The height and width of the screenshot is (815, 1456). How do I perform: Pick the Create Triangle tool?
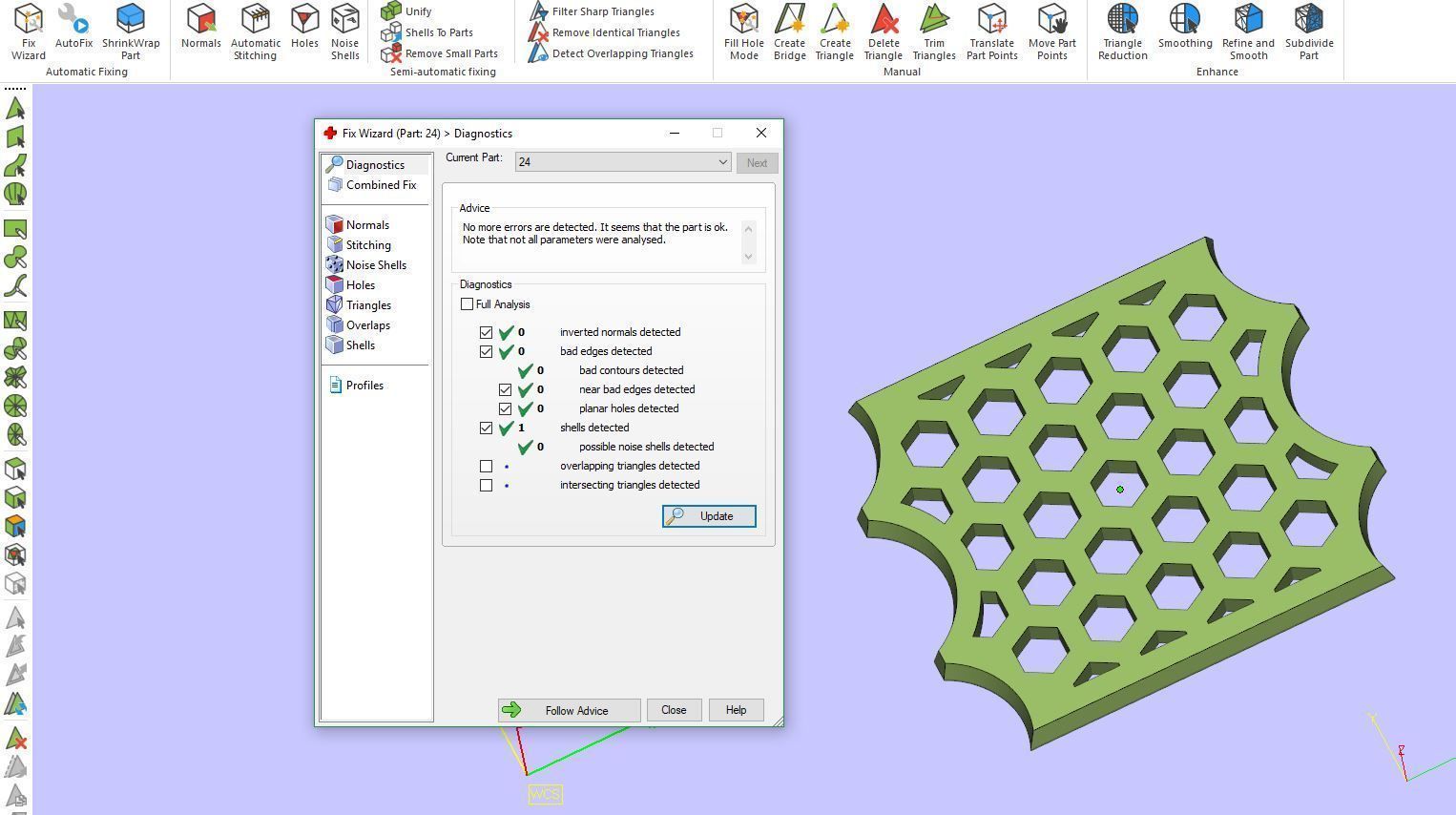click(835, 31)
